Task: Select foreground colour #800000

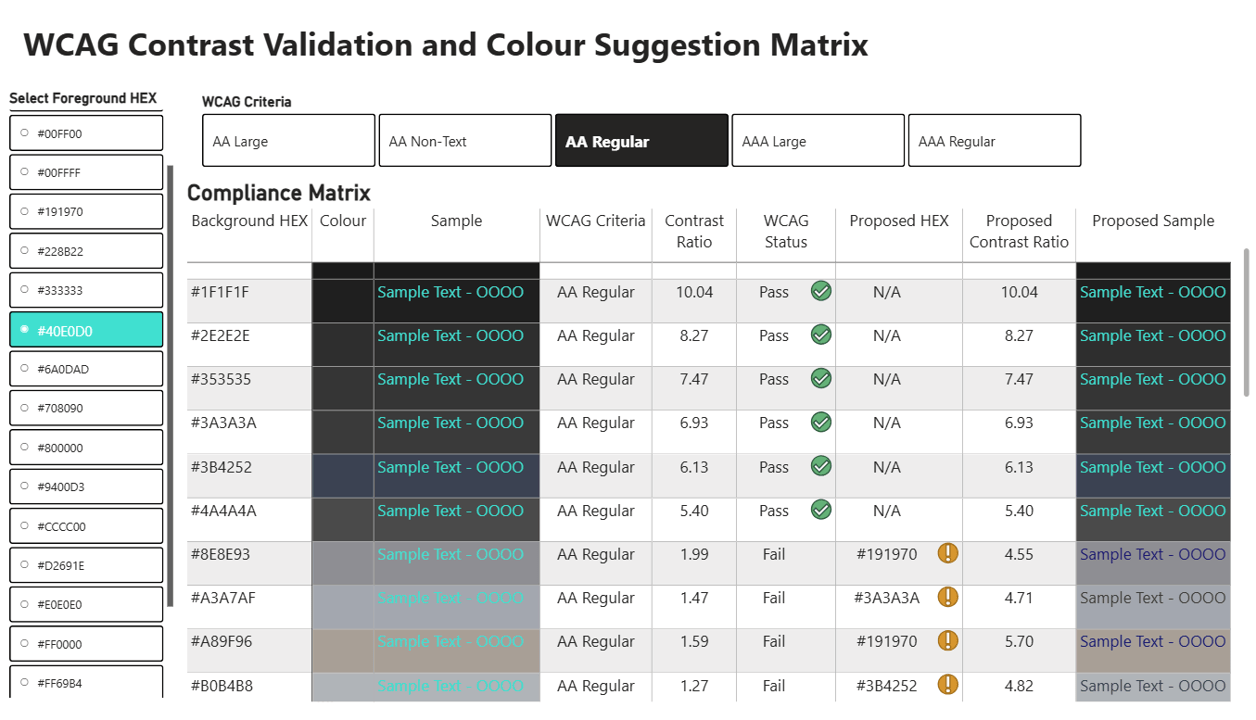Action: (x=86, y=447)
